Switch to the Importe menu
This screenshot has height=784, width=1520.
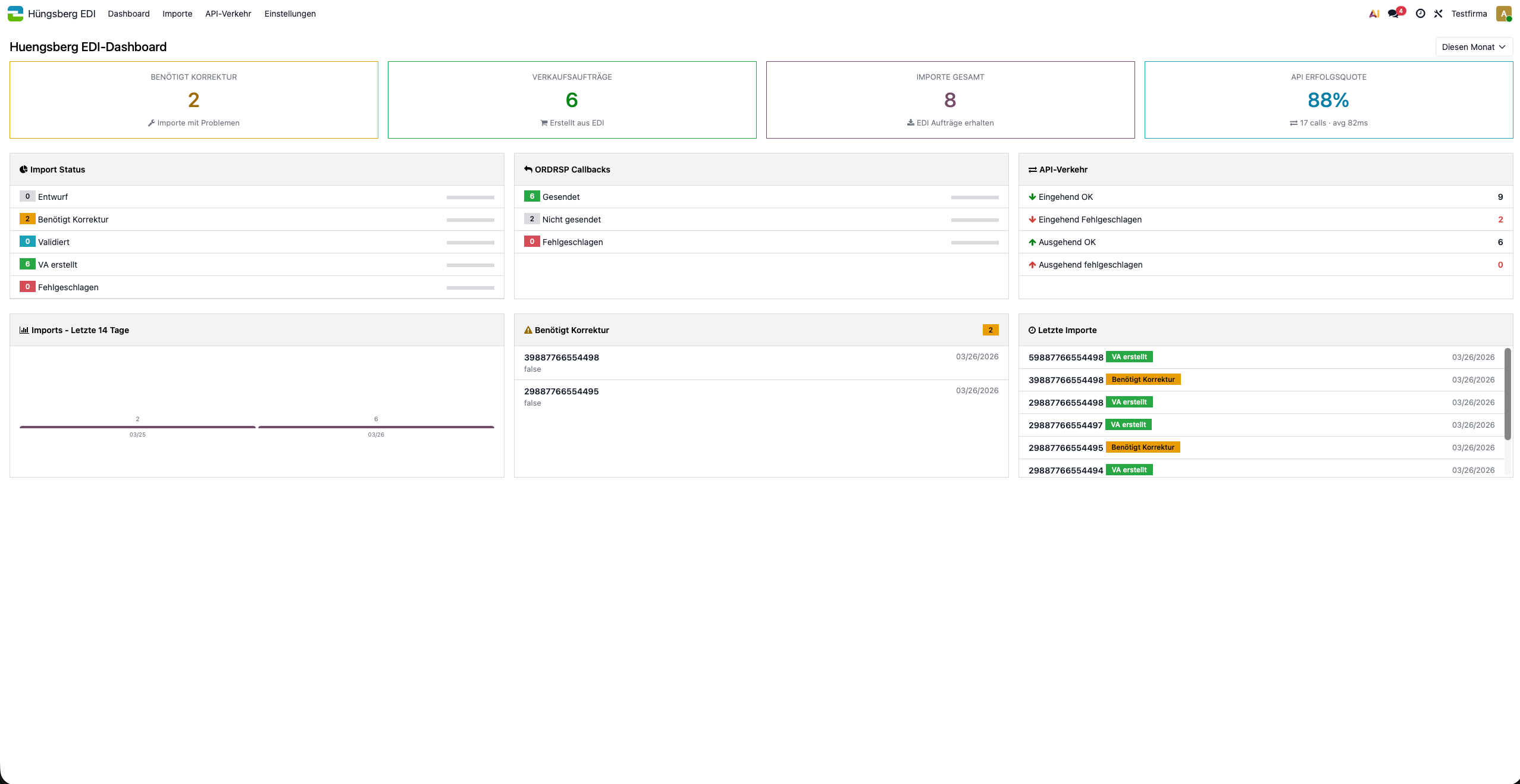click(177, 13)
